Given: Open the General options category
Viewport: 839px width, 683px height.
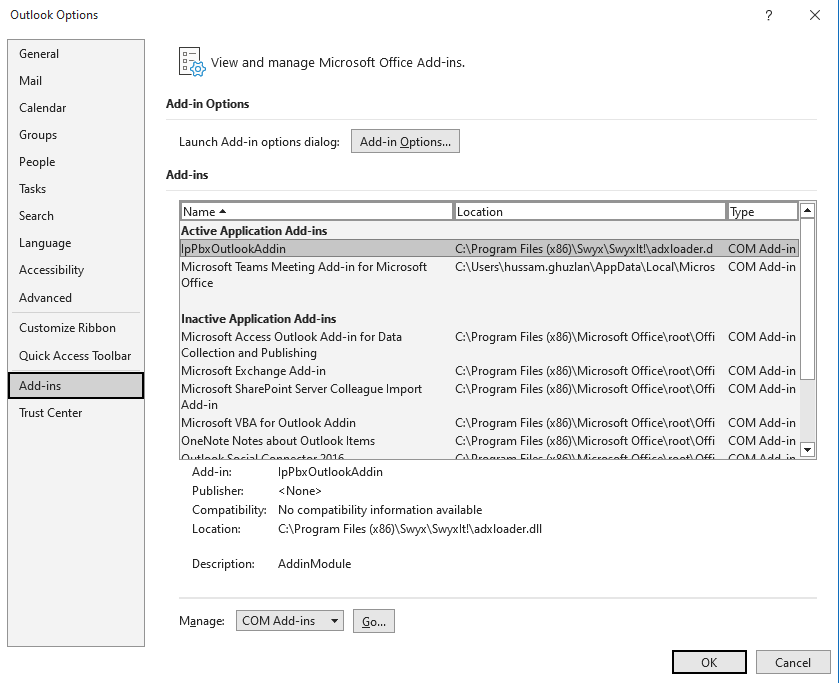Looking at the screenshot, I should (x=39, y=54).
